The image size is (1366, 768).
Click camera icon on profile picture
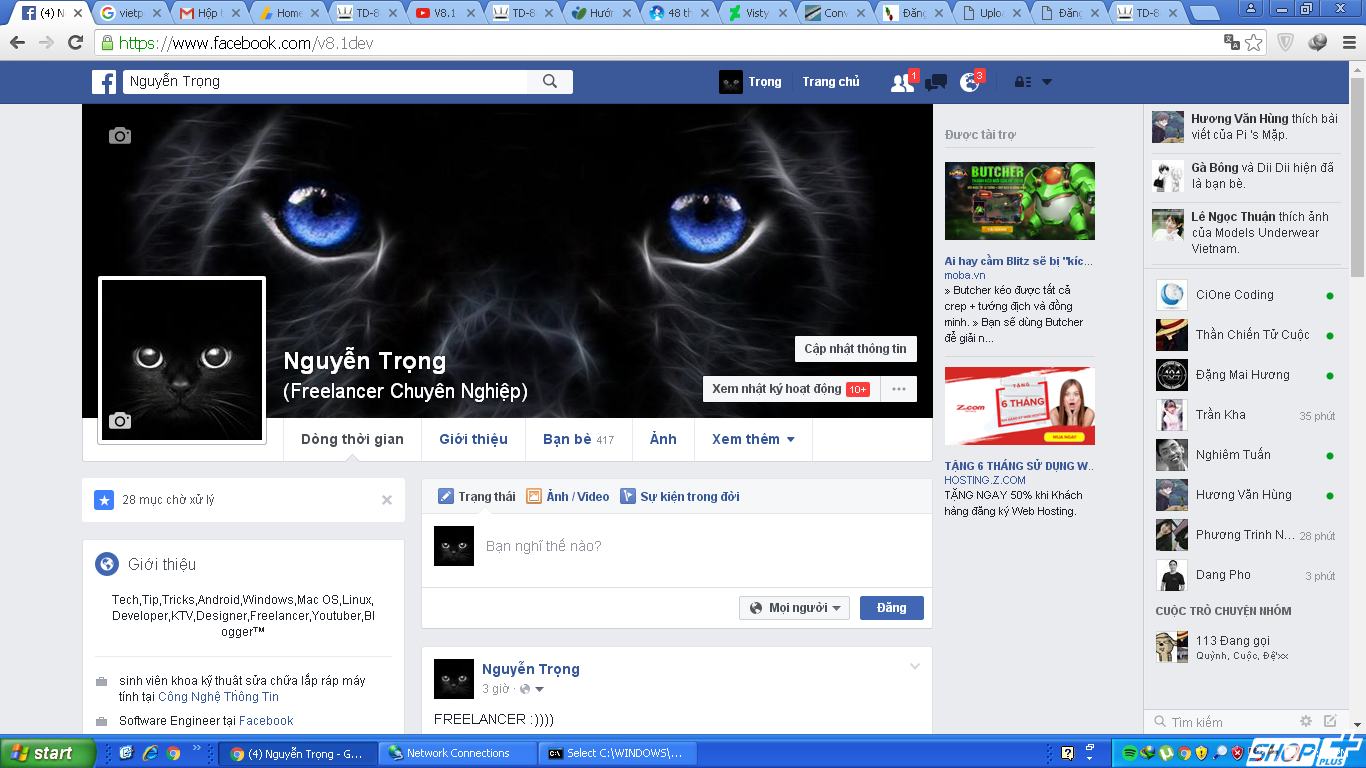click(120, 421)
